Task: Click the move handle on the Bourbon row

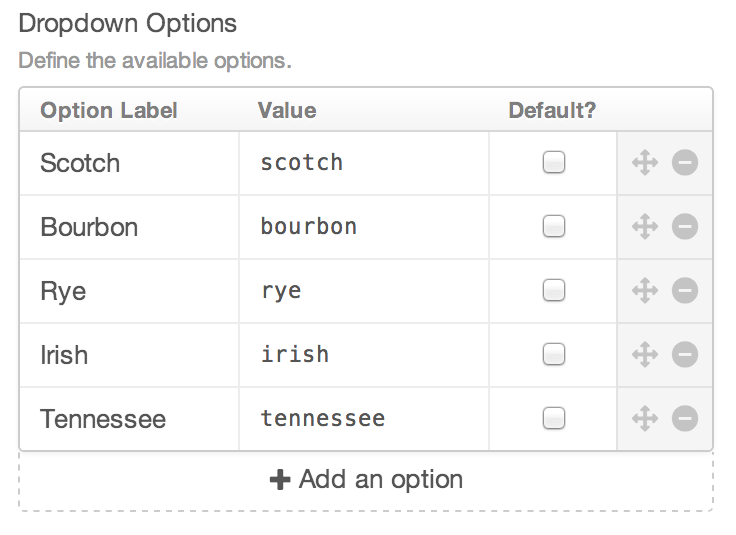Action: point(645,227)
